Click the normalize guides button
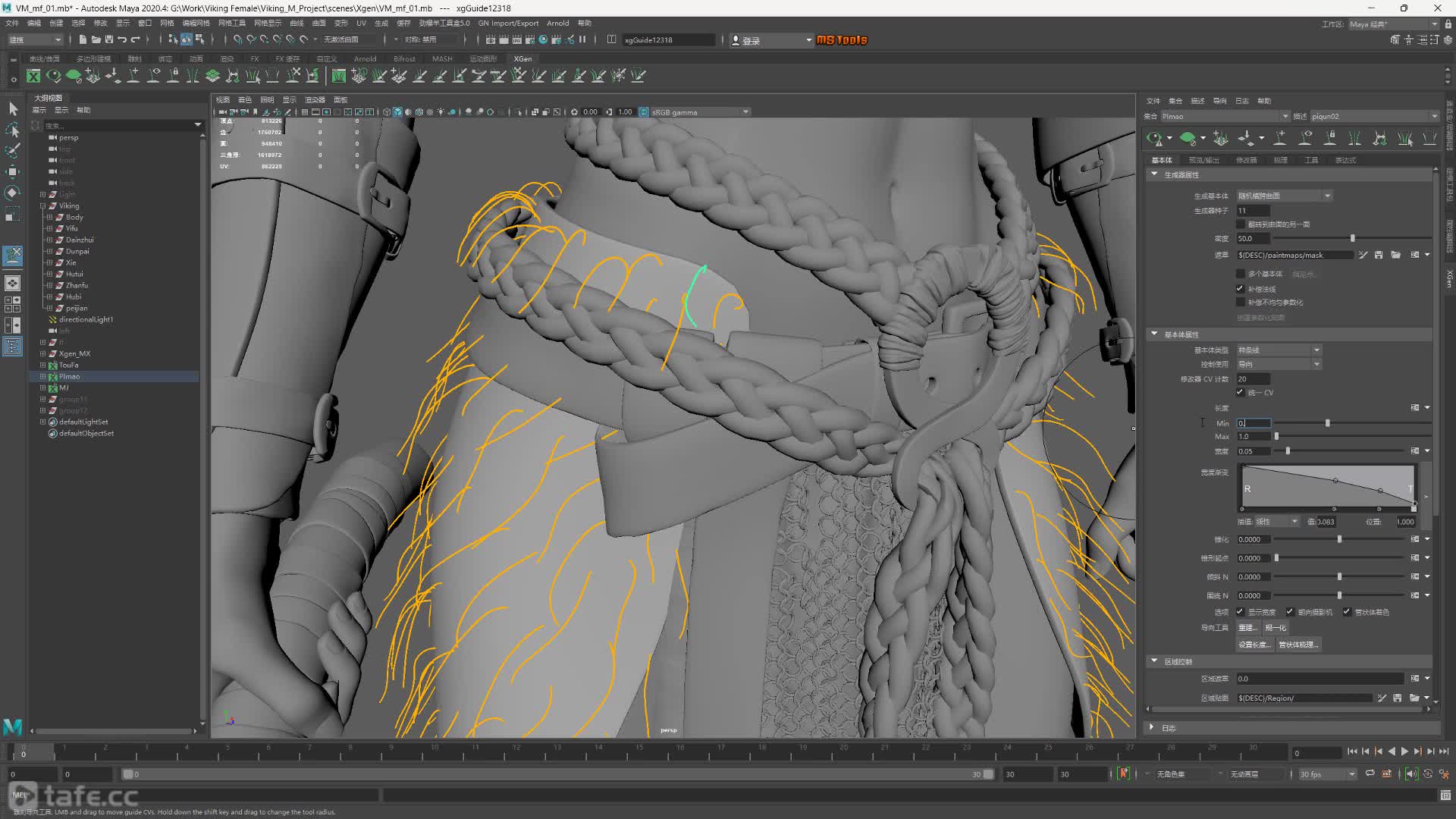The image size is (1456, 819). [x=1276, y=628]
